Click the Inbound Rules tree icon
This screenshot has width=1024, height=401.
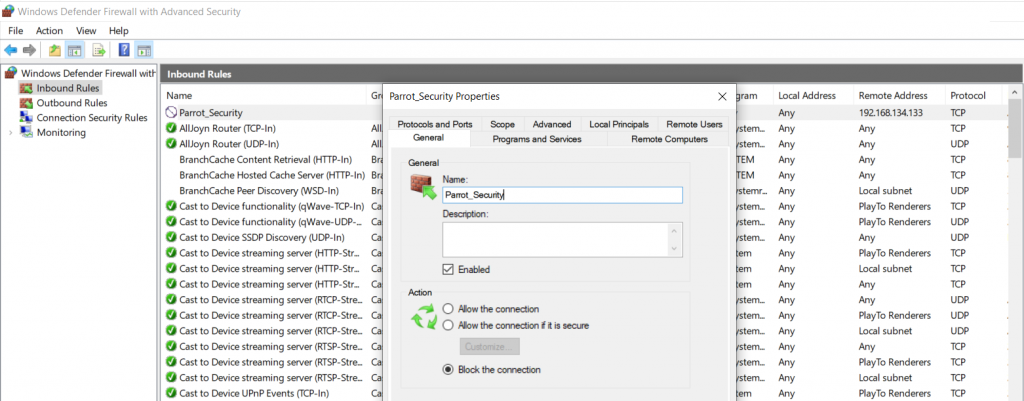pos(26,88)
